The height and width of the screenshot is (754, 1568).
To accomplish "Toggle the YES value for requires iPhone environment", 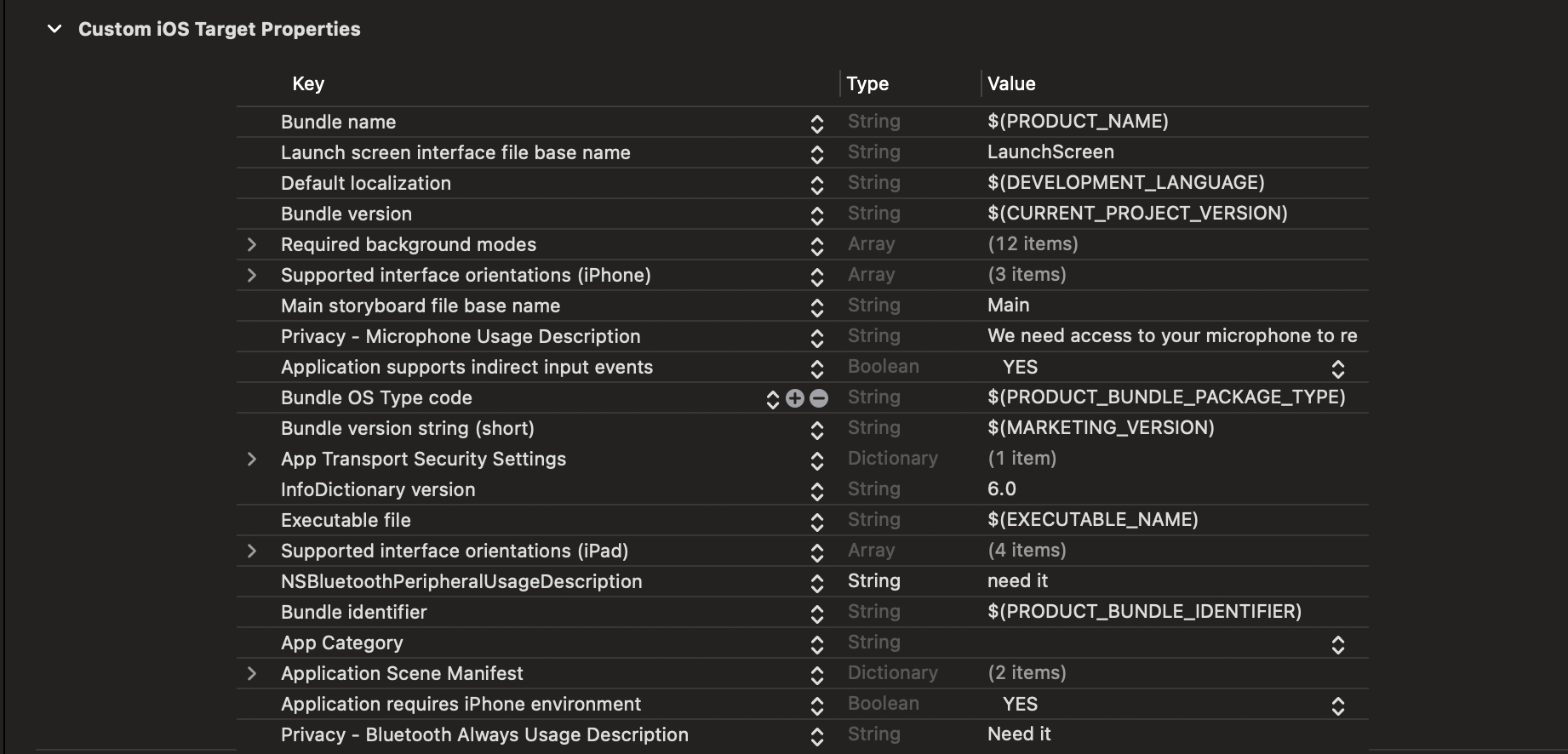I will pyautogui.click(x=1337, y=705).
